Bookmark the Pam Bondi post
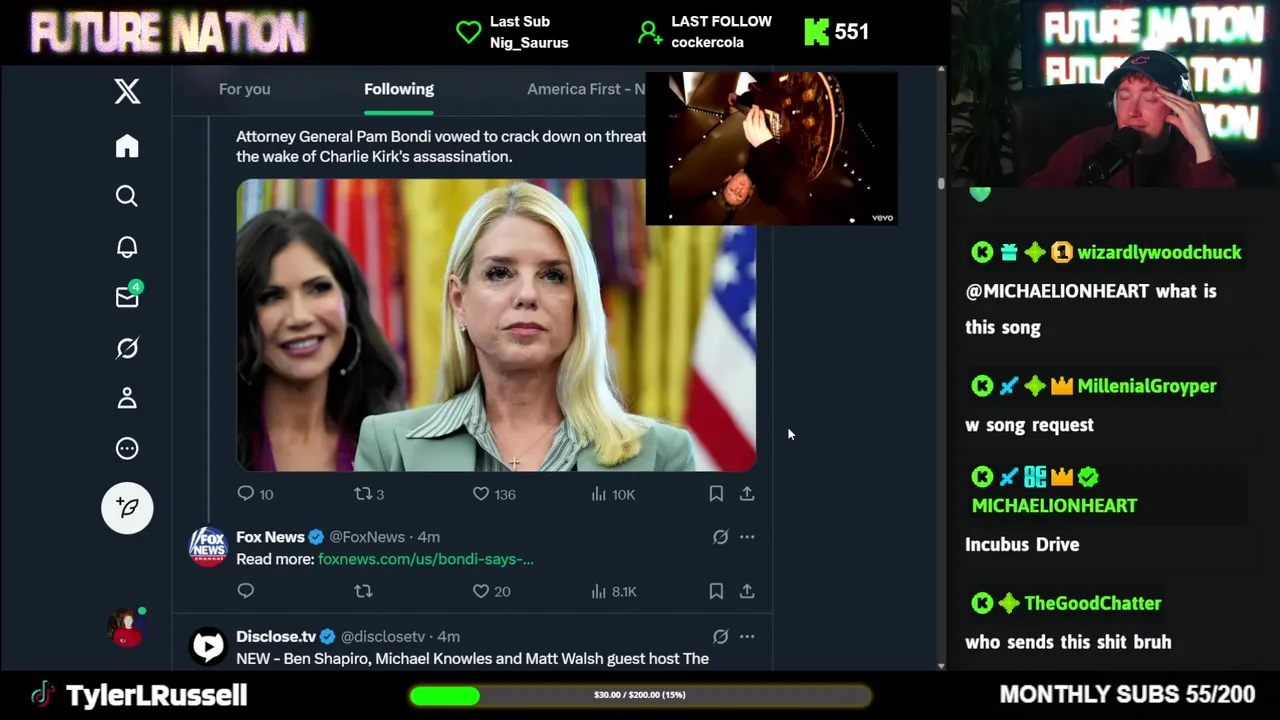This screenshot has width=1280, height=720. [716, 494]
